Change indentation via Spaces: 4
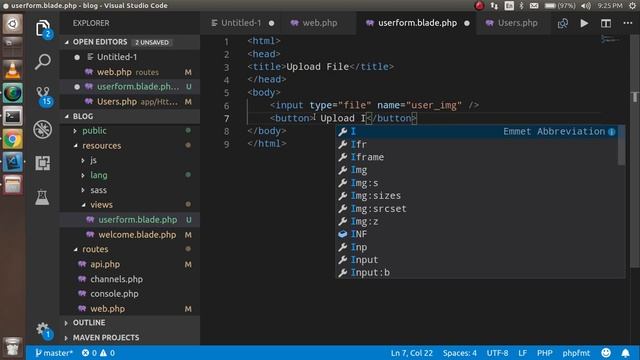Screen dimensions: 640x360 tap(460, 353)
